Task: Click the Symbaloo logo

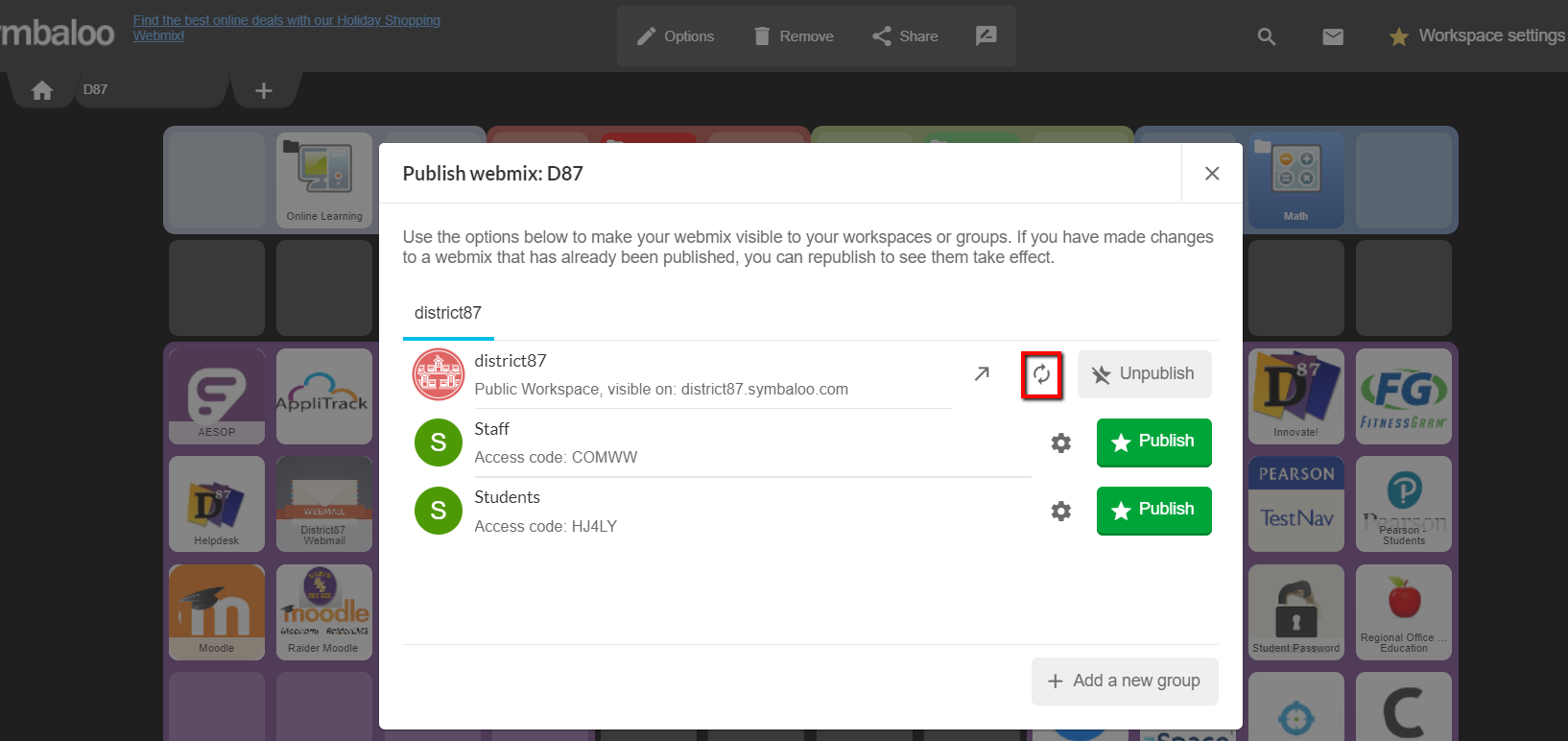Action: [58, 33]
